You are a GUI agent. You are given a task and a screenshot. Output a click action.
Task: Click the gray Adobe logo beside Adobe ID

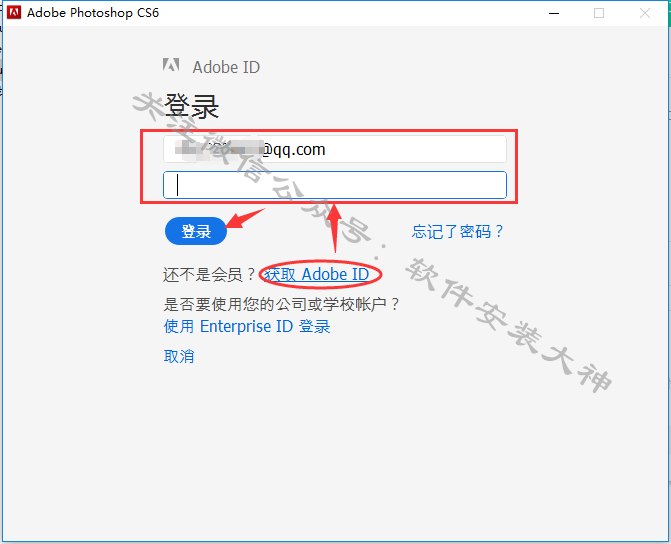(171, 65)
